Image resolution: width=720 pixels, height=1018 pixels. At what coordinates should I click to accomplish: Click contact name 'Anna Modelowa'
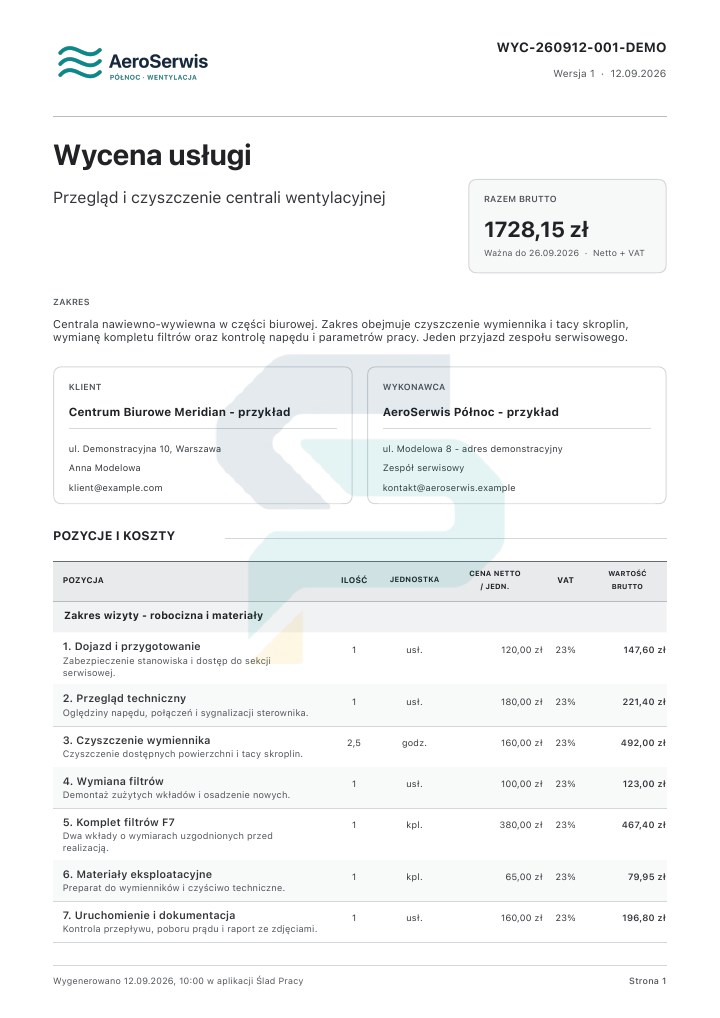click(x=105, y=467)
